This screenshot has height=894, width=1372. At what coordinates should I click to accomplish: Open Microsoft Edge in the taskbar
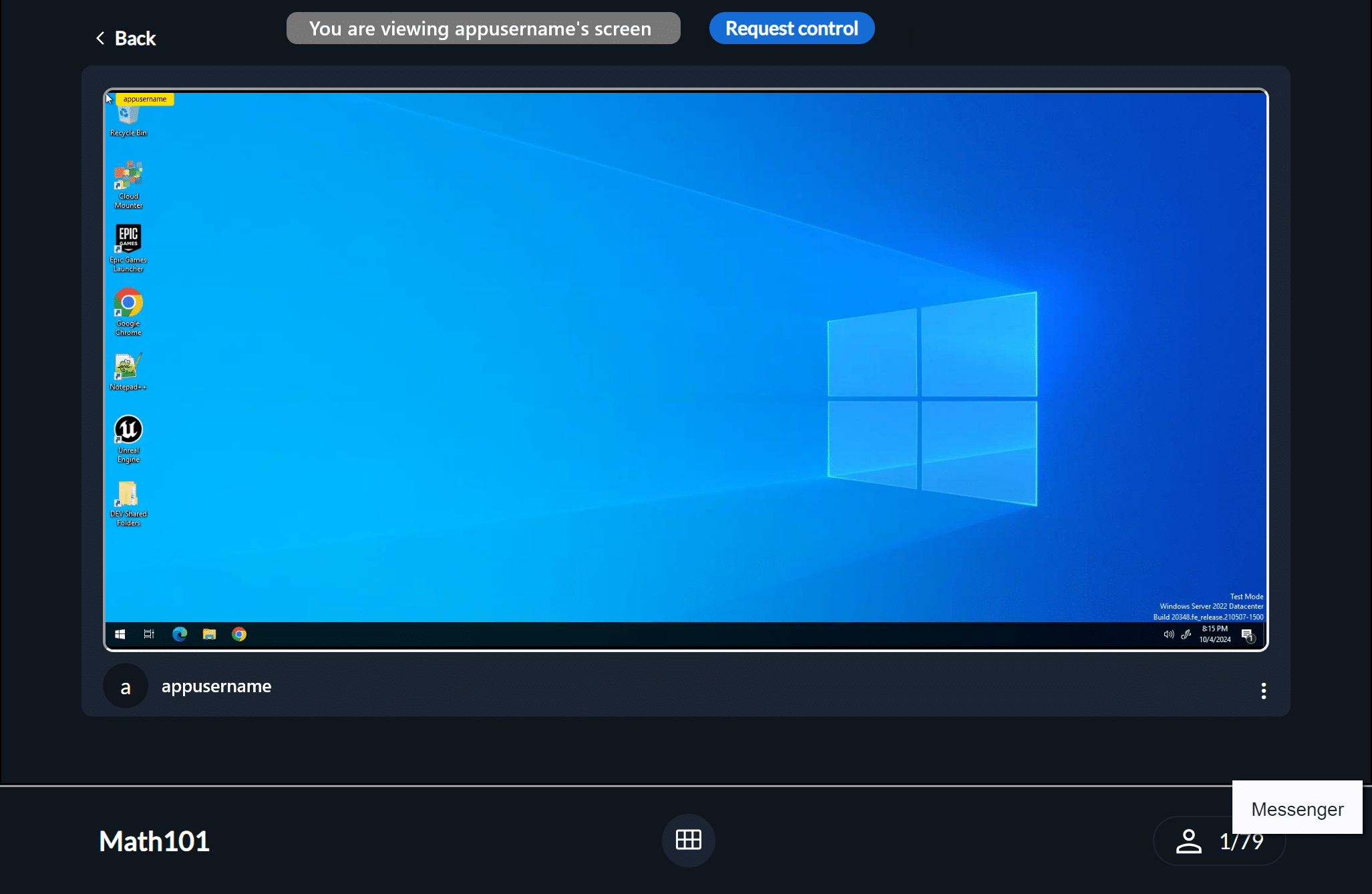(178, 634)
